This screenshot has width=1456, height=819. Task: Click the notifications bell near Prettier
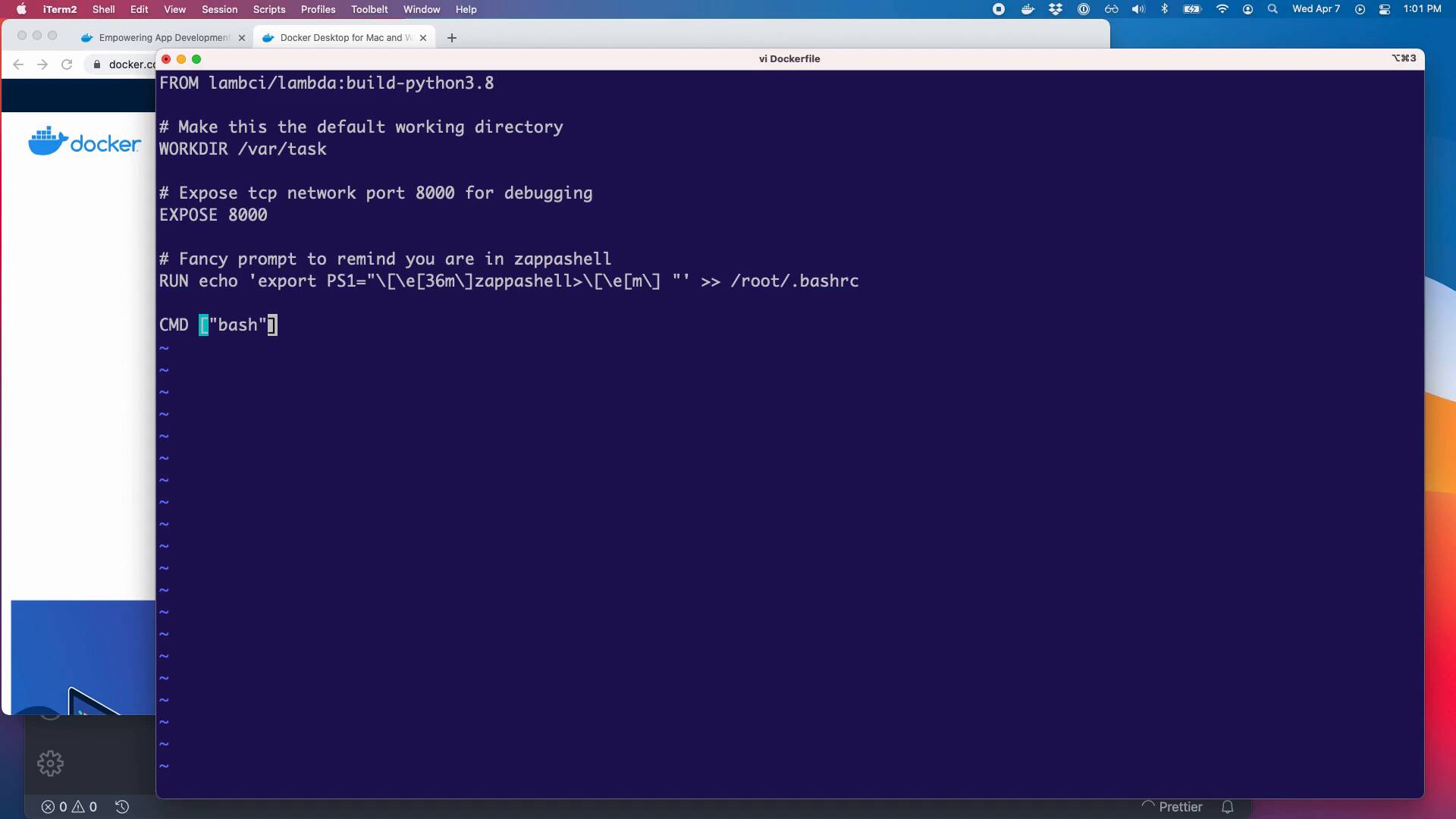pyautogui.click(x=1228, y=807)
